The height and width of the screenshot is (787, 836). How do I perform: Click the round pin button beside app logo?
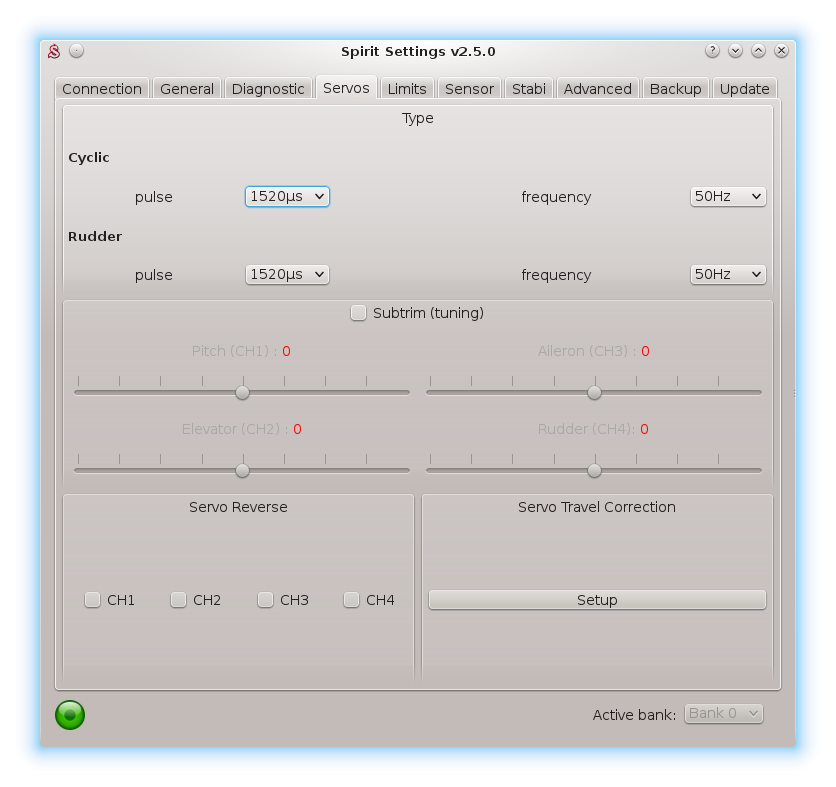click(77, 51)
